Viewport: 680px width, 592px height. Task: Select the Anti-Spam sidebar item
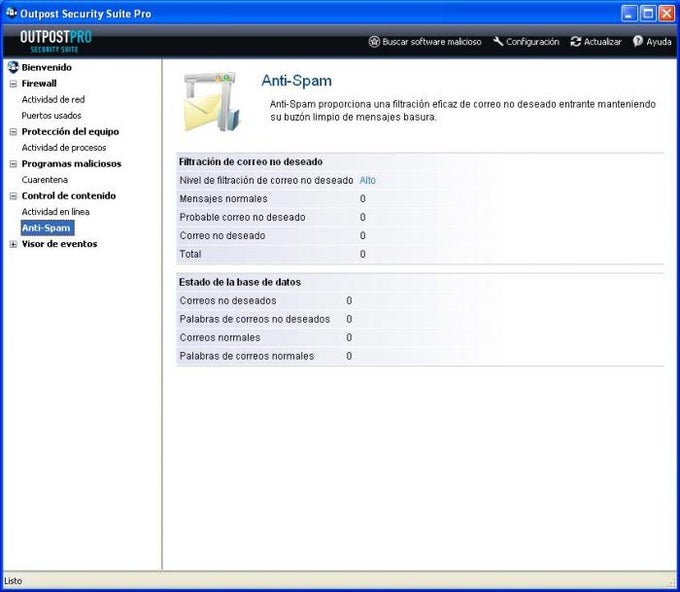coord(47,228)
